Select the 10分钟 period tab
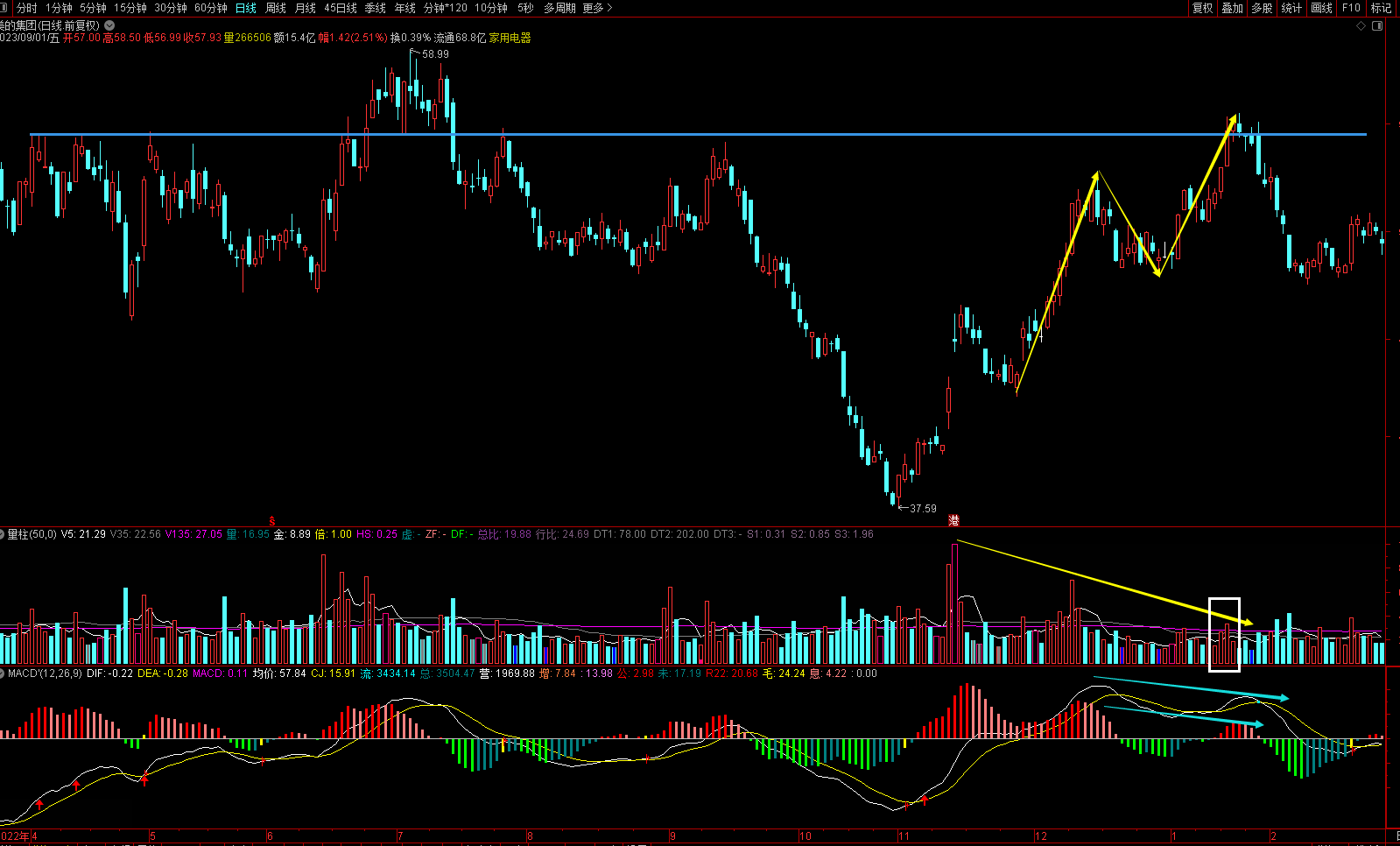 tap(491, 8)
